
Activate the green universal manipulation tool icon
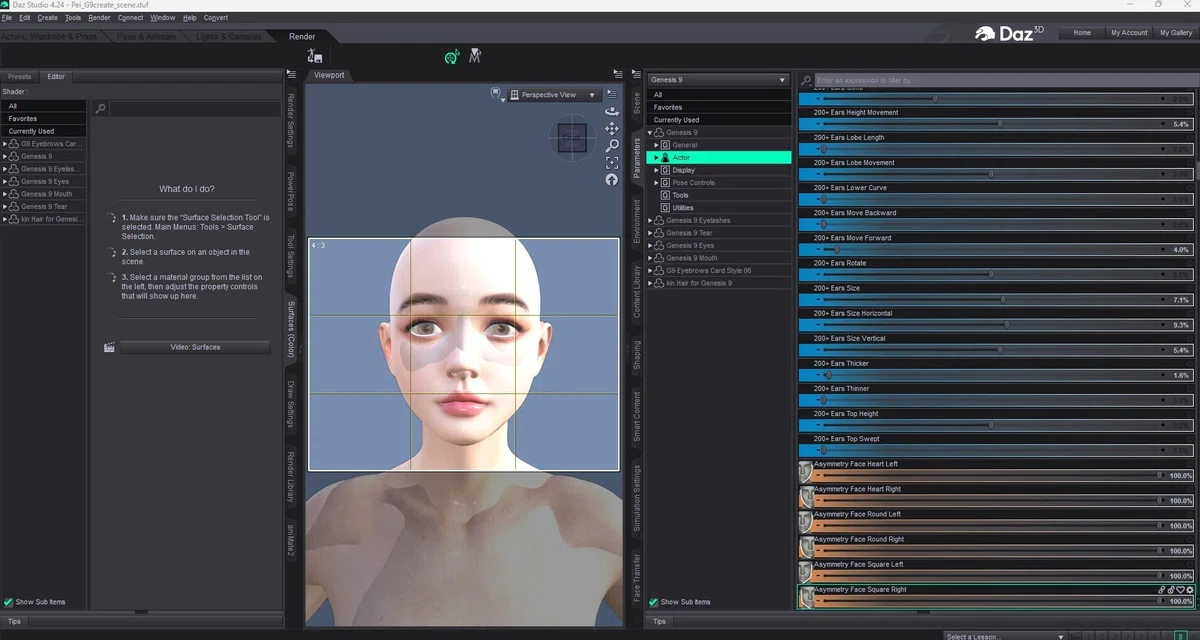pos(452,57)
